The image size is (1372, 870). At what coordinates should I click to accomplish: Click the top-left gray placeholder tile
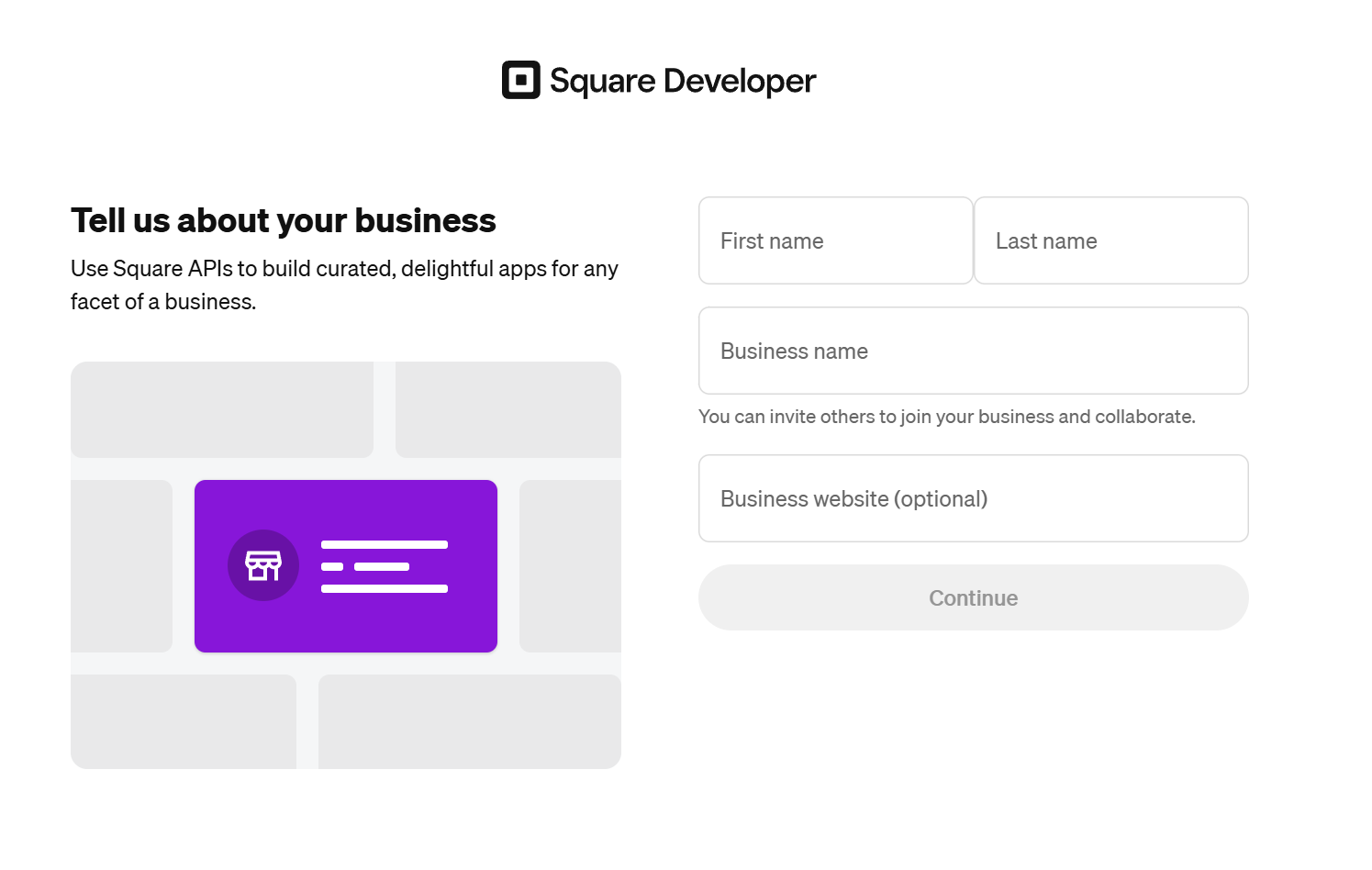coord(222,409)
